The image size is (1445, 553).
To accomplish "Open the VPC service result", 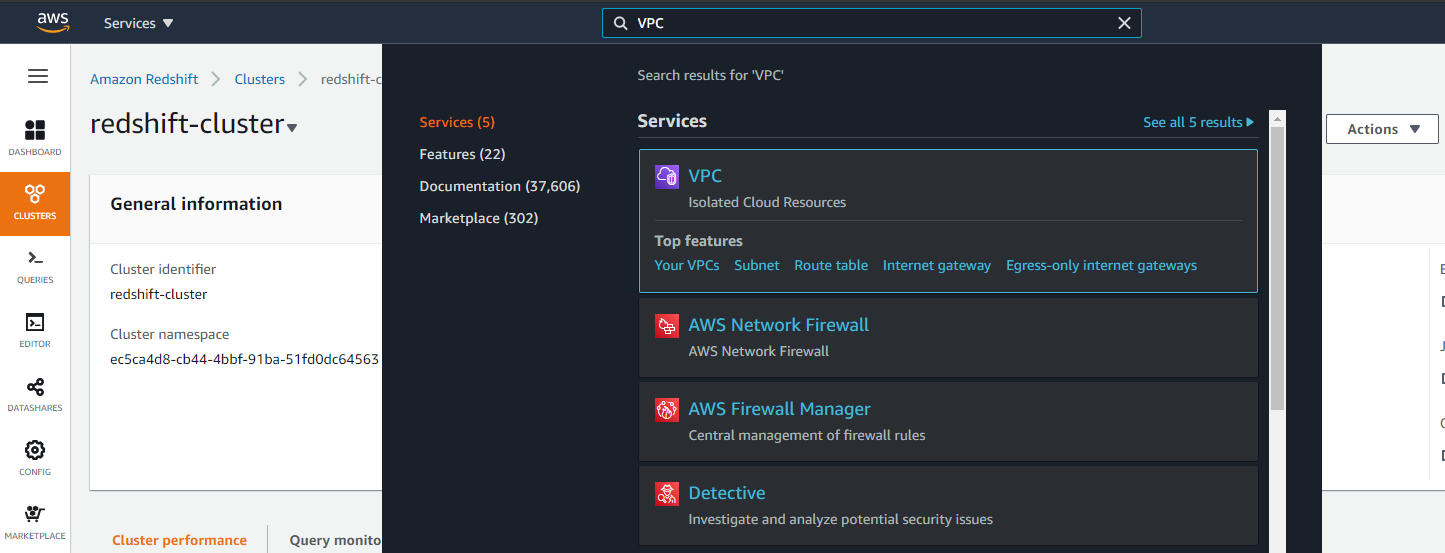I will 705,176.
